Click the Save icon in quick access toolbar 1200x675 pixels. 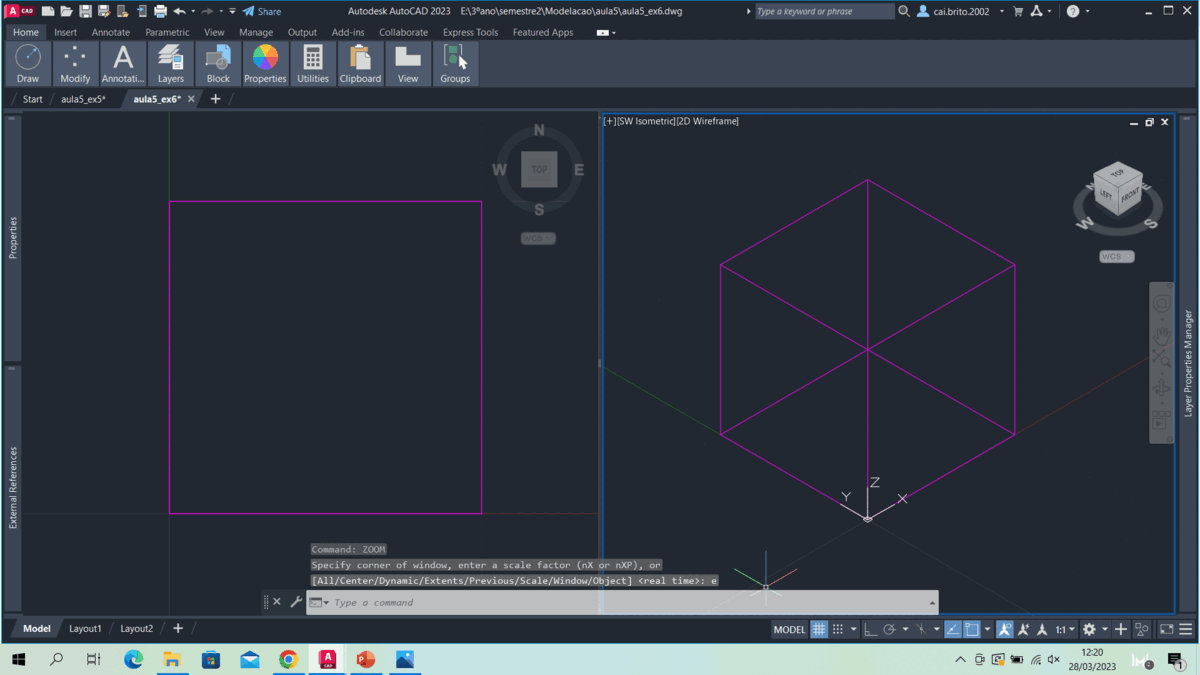(x=85, y=12)
